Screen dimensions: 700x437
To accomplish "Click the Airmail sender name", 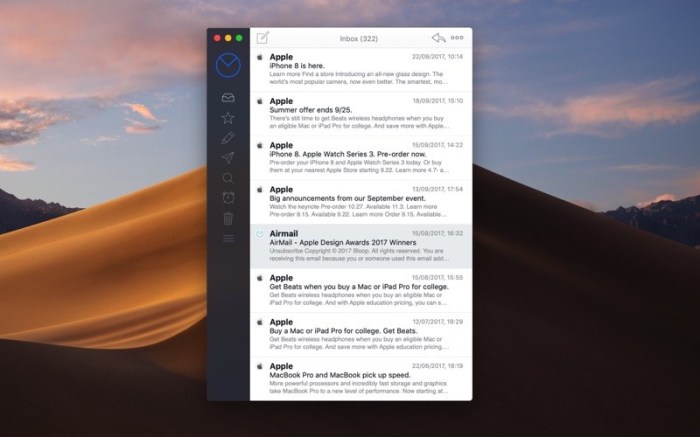I will 283,233.
